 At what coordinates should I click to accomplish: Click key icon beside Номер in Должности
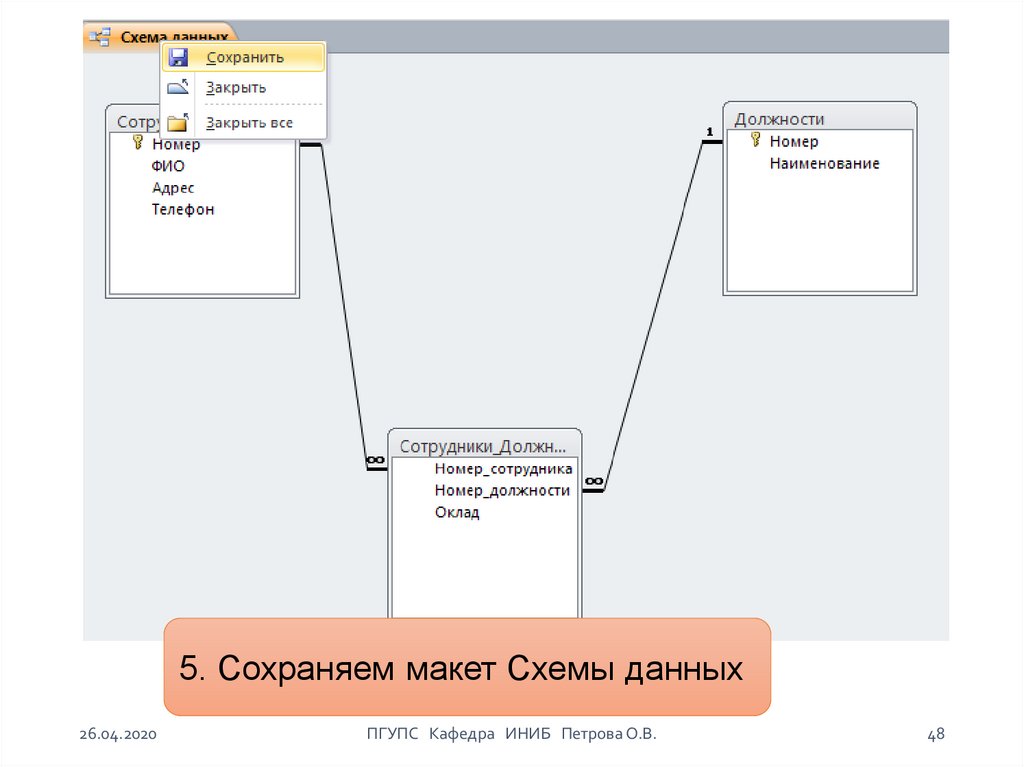pyautogui.click(x=756, y=141)
